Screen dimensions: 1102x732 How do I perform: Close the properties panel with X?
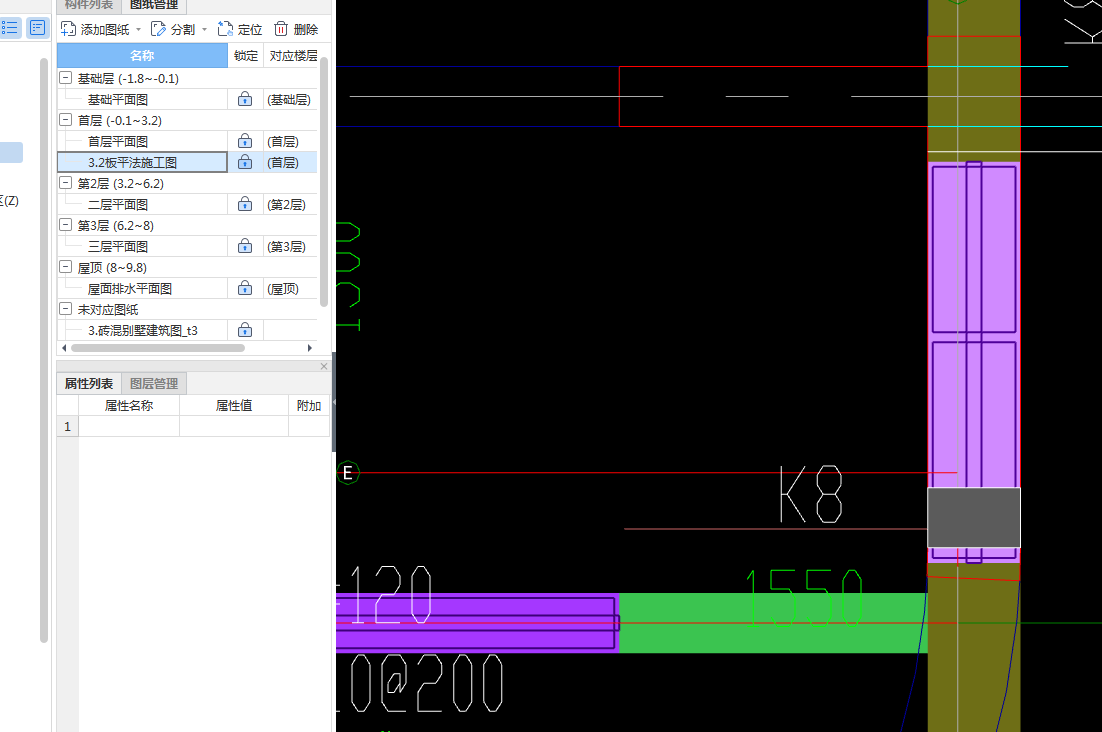(324, 366)
